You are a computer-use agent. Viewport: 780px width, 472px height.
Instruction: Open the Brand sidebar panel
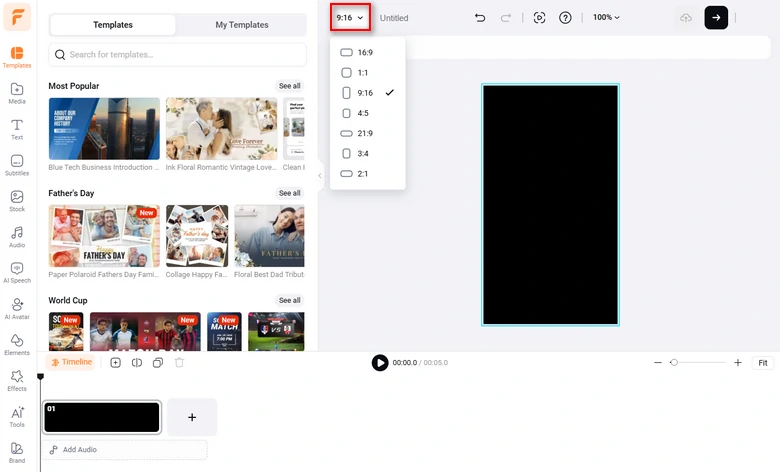pos(17,453)
